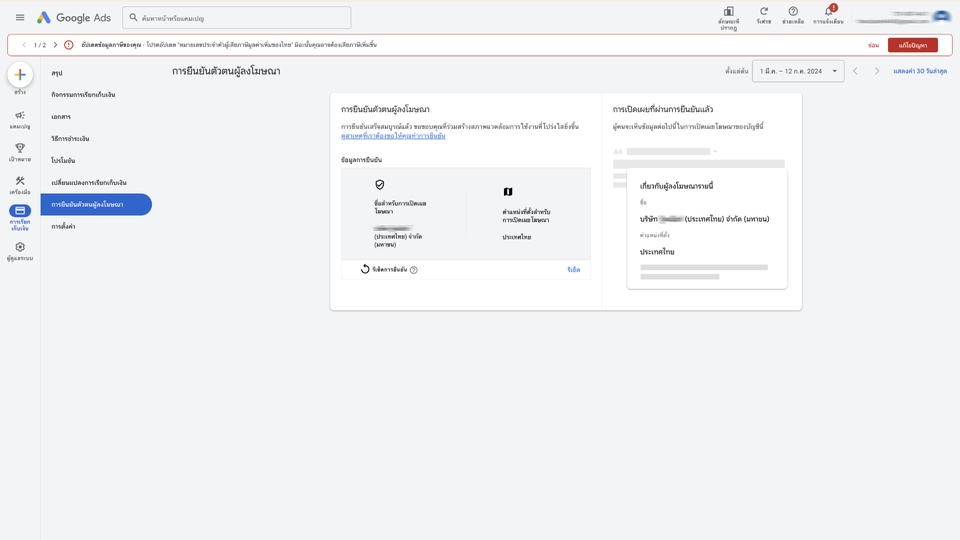Screen dimensions: 960x540
Task: Show next alert in notification banner
Action: click(55, 45)
